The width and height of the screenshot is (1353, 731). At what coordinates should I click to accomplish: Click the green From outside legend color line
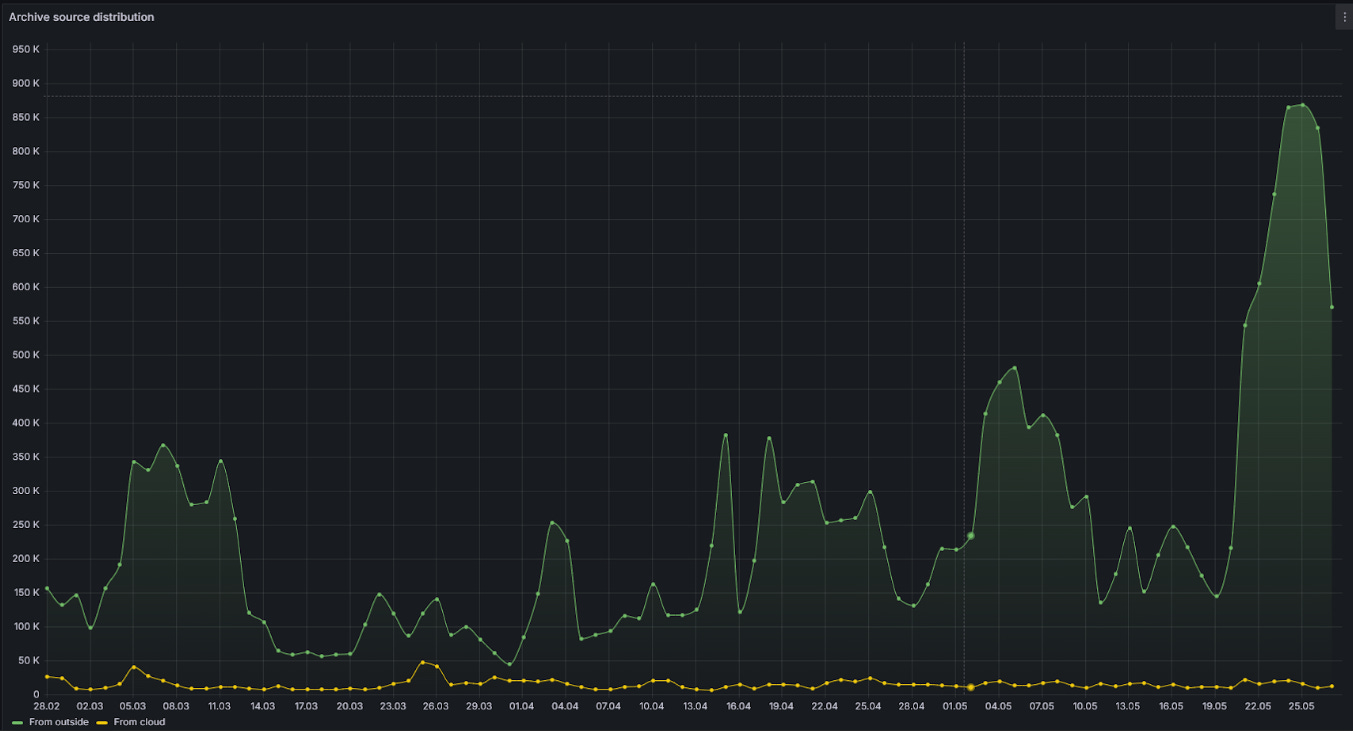pyautogui.click(x=18, y=722)
